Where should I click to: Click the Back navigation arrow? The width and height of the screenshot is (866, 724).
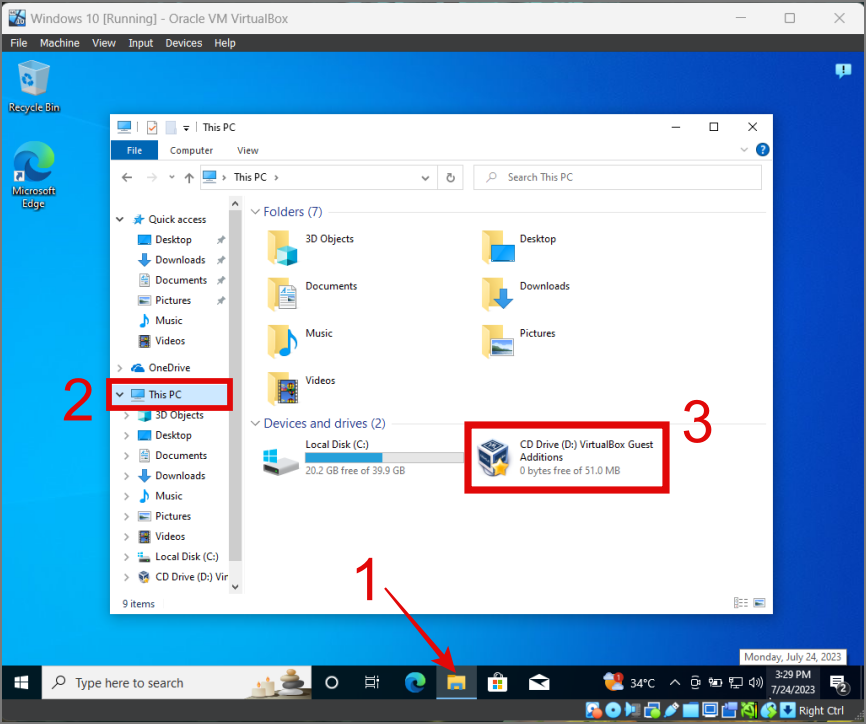127,177
